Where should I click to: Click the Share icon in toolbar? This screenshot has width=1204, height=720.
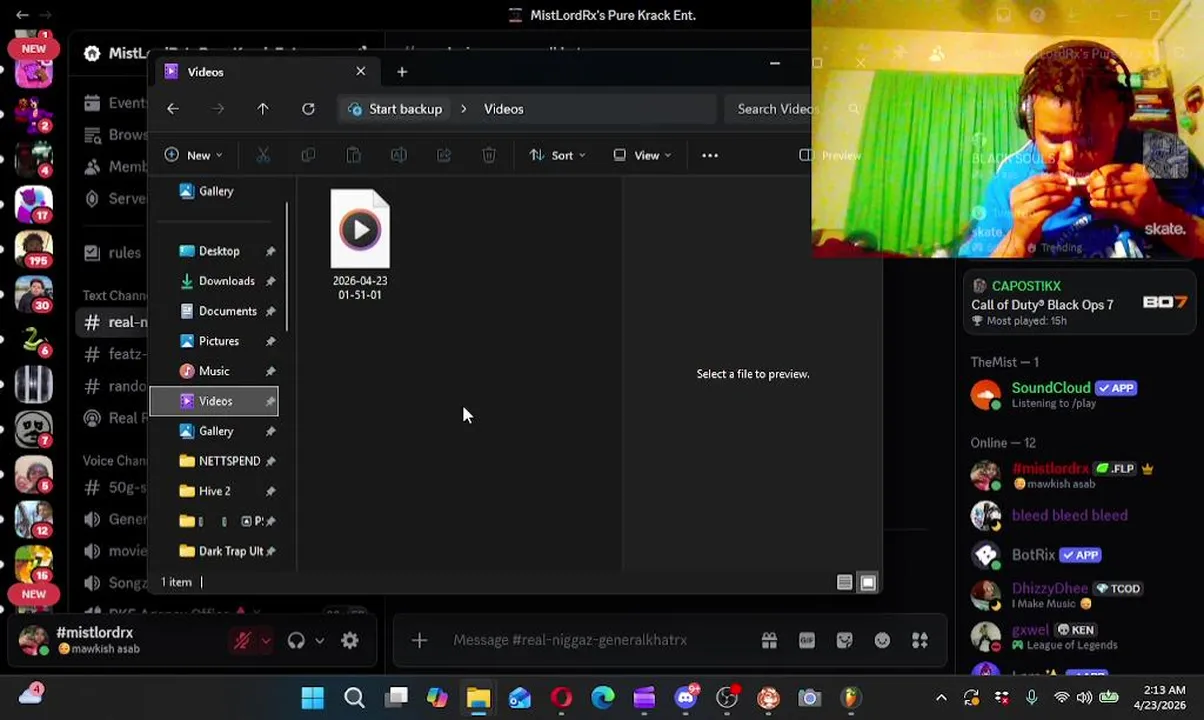(x=444, y=155)
